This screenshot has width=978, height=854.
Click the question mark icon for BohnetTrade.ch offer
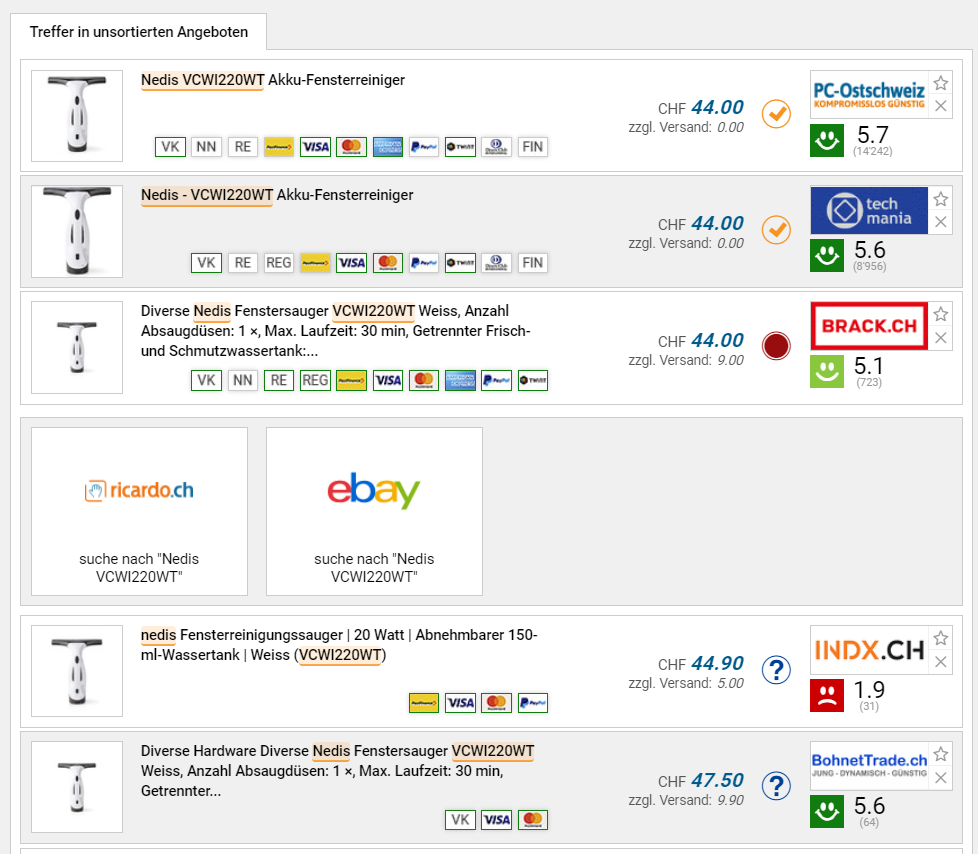pyautogui.click(x=776, y=786)
